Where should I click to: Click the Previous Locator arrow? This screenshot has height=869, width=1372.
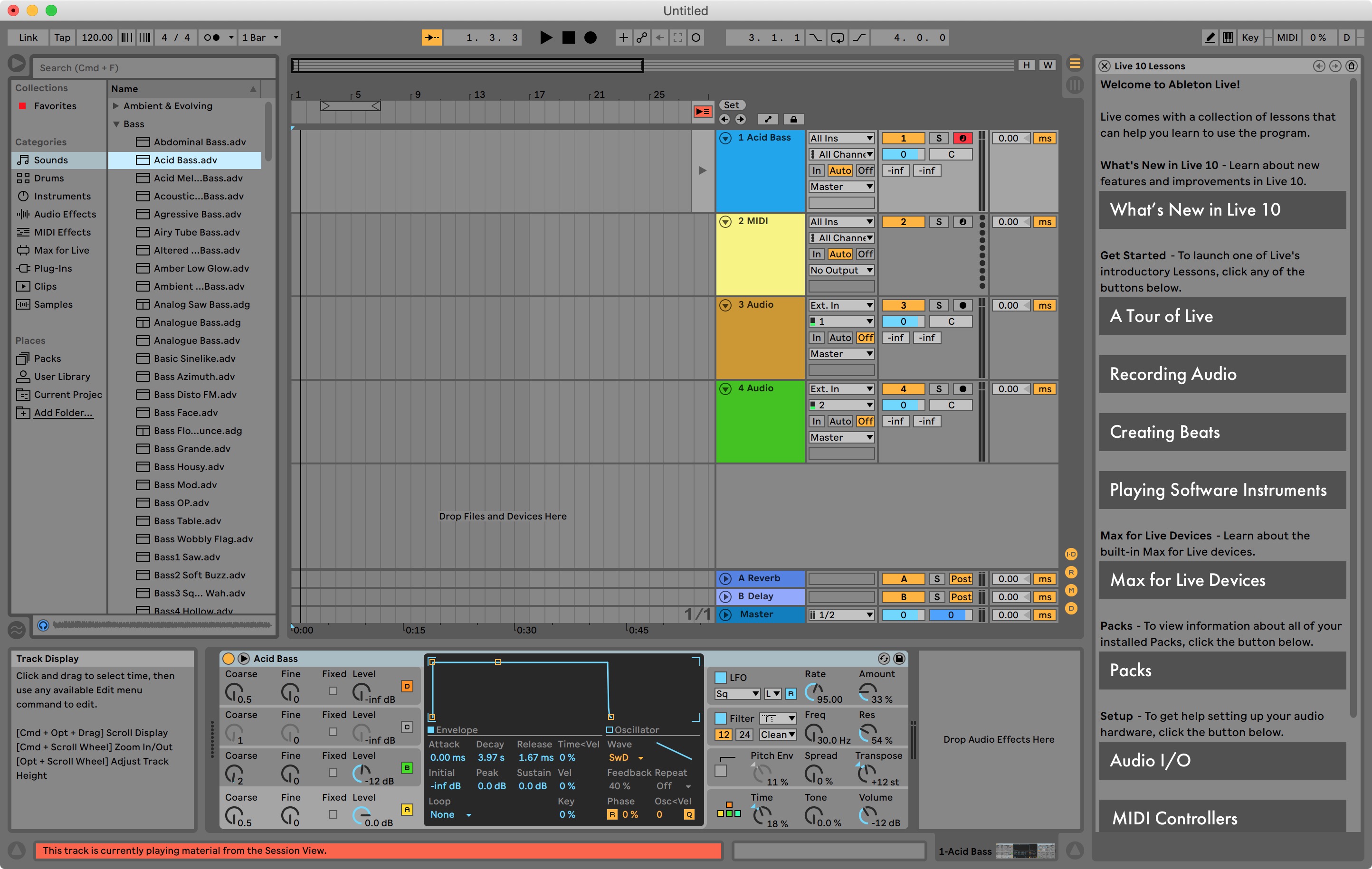(x=724, y=119)
